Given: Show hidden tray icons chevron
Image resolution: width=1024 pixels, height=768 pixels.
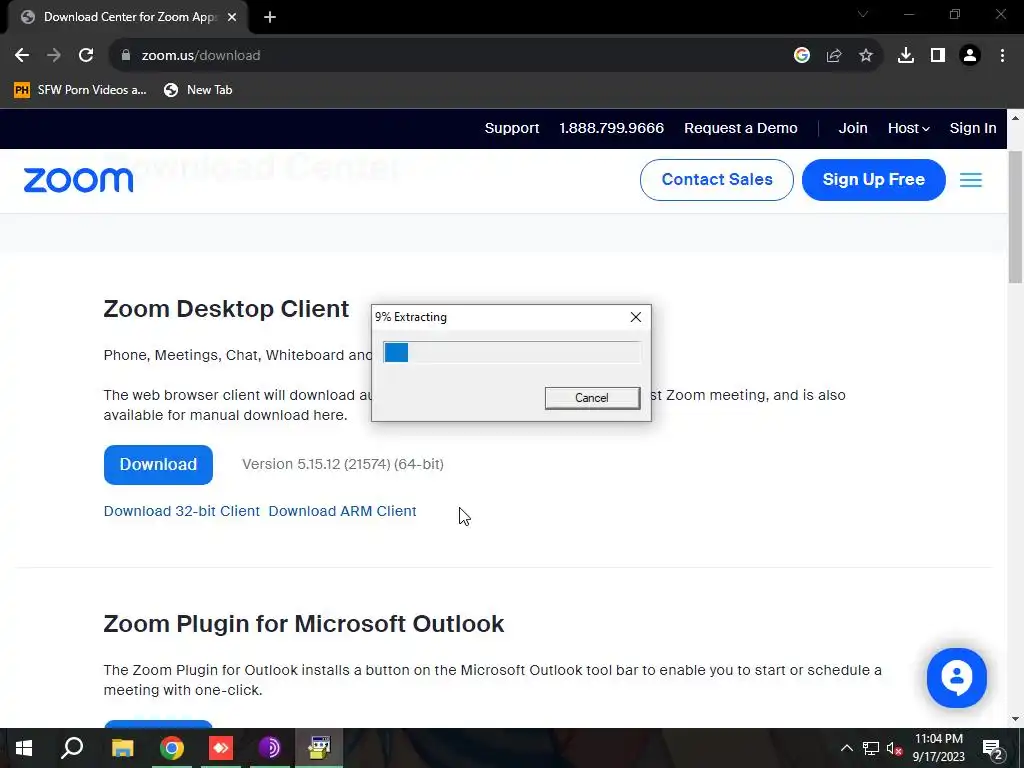Looking at the screenshot, I should click(x=846, y=748).
